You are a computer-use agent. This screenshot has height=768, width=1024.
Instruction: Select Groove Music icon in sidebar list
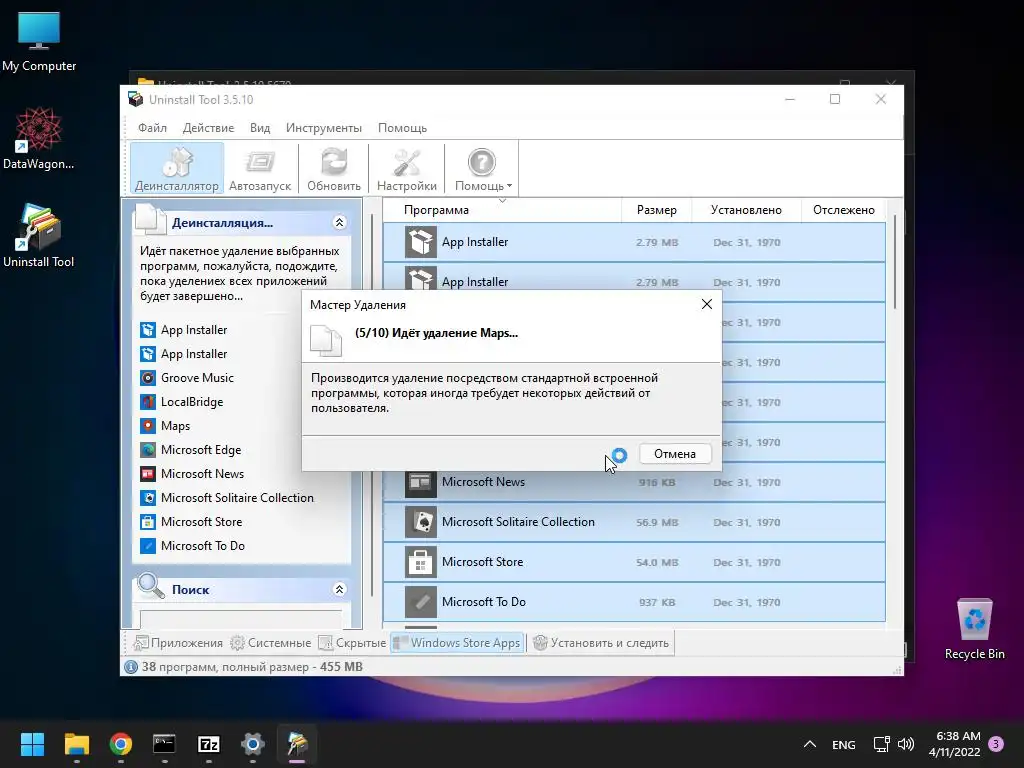coord(148,378)
